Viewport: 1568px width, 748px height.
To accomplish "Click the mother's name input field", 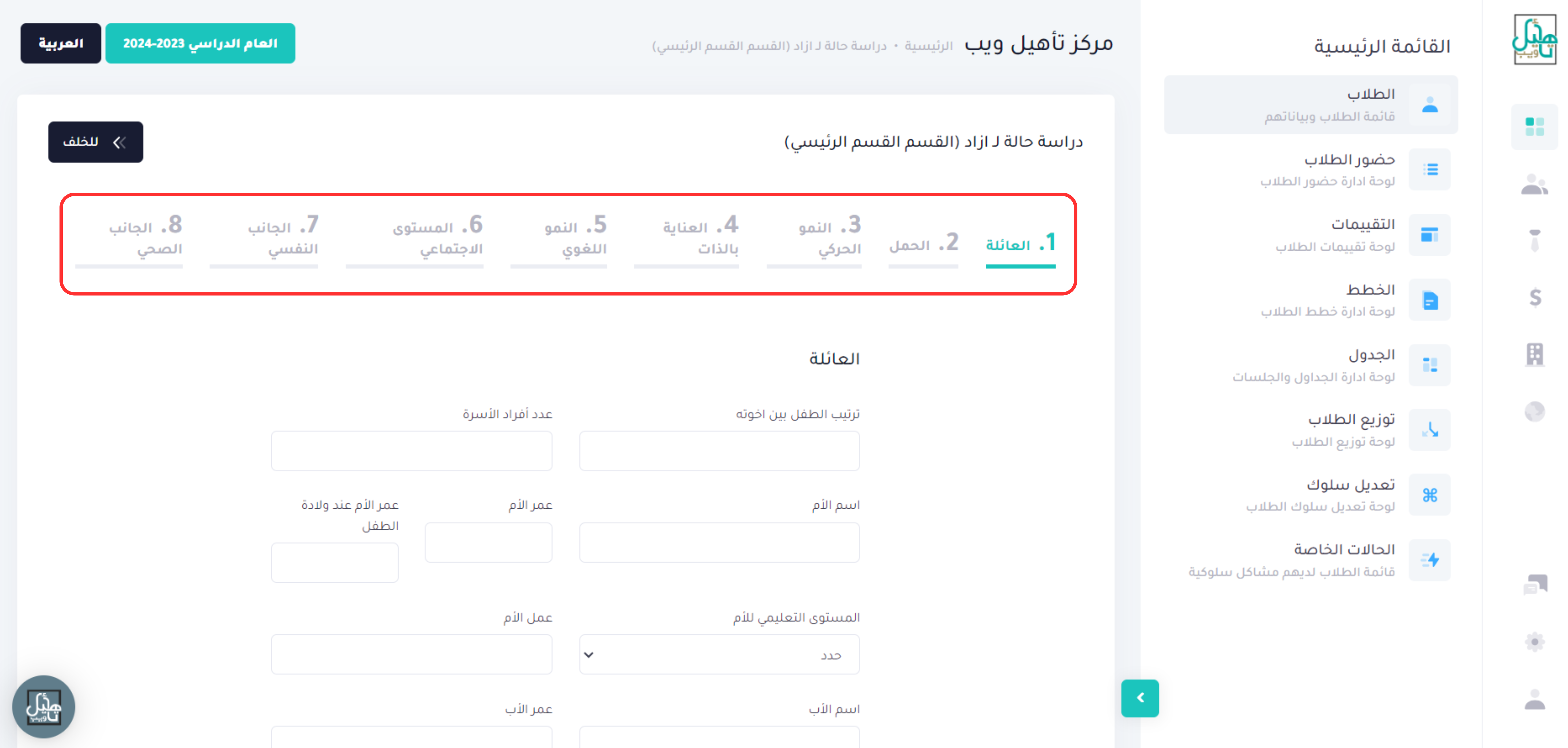I will [x=719, y=542].
